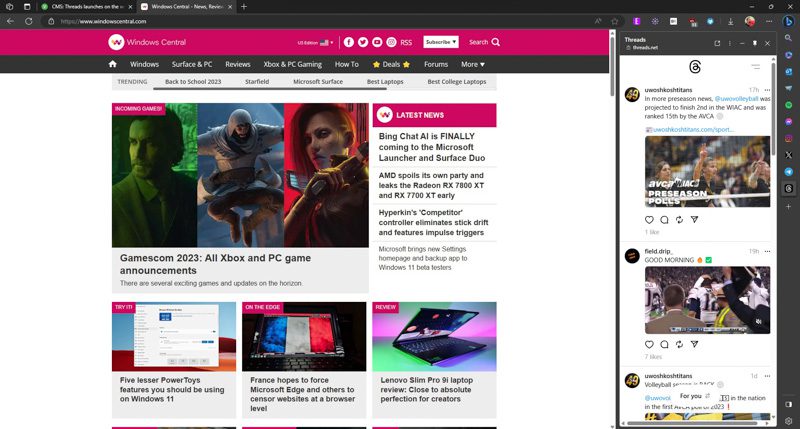Open more options on 1d uwoshkoshtitans post
800x429 pixels.
[767, 376]
